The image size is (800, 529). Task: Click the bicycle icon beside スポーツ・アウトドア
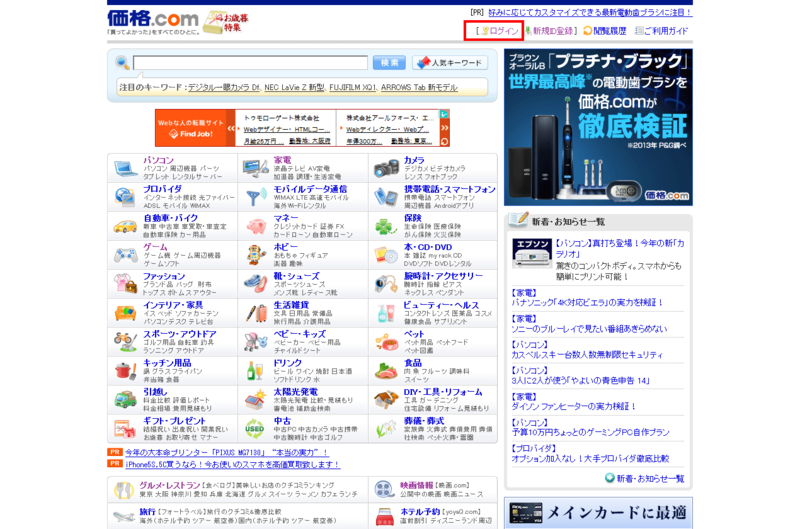(126, 342)
